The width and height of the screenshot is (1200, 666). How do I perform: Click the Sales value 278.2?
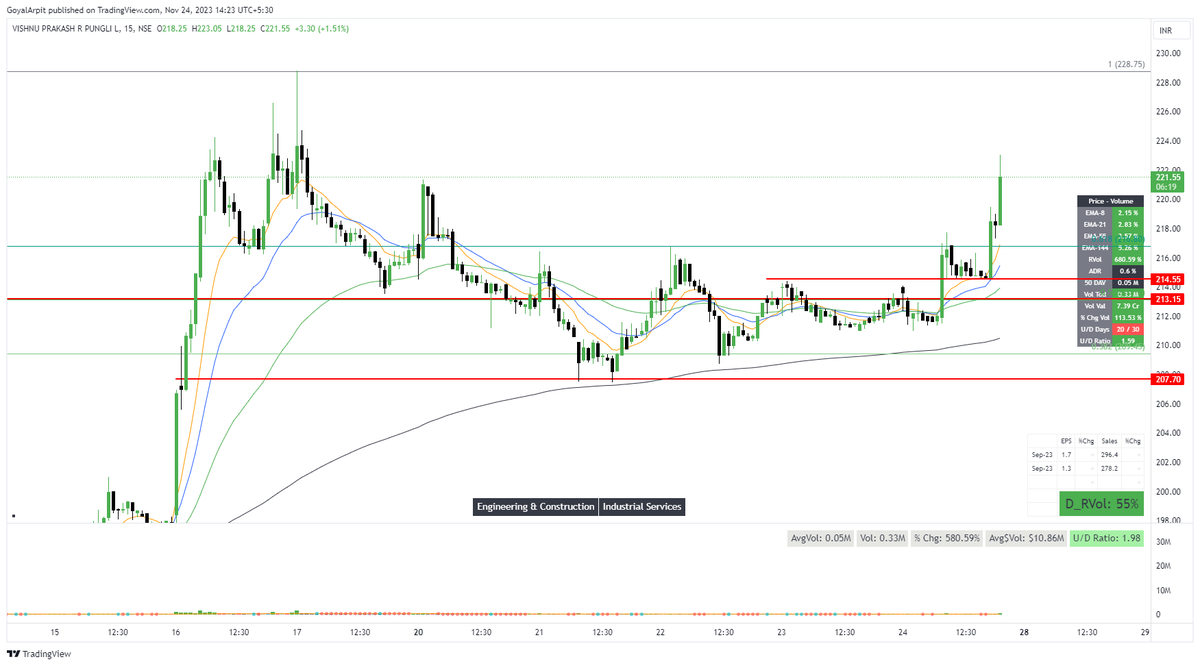(1109, 467)
